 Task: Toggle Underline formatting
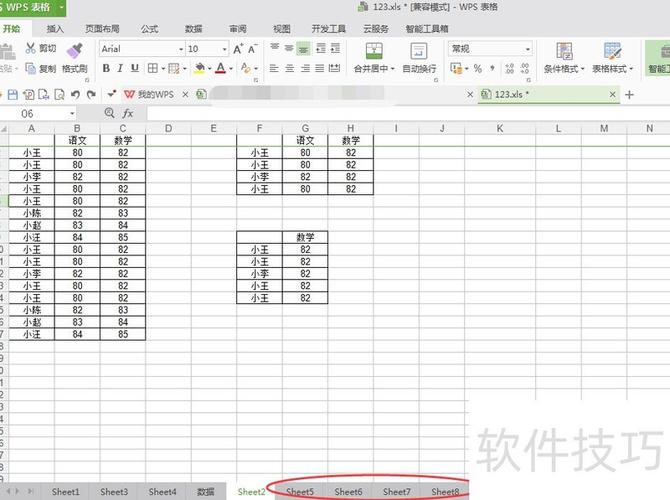[x=135, y=68]
